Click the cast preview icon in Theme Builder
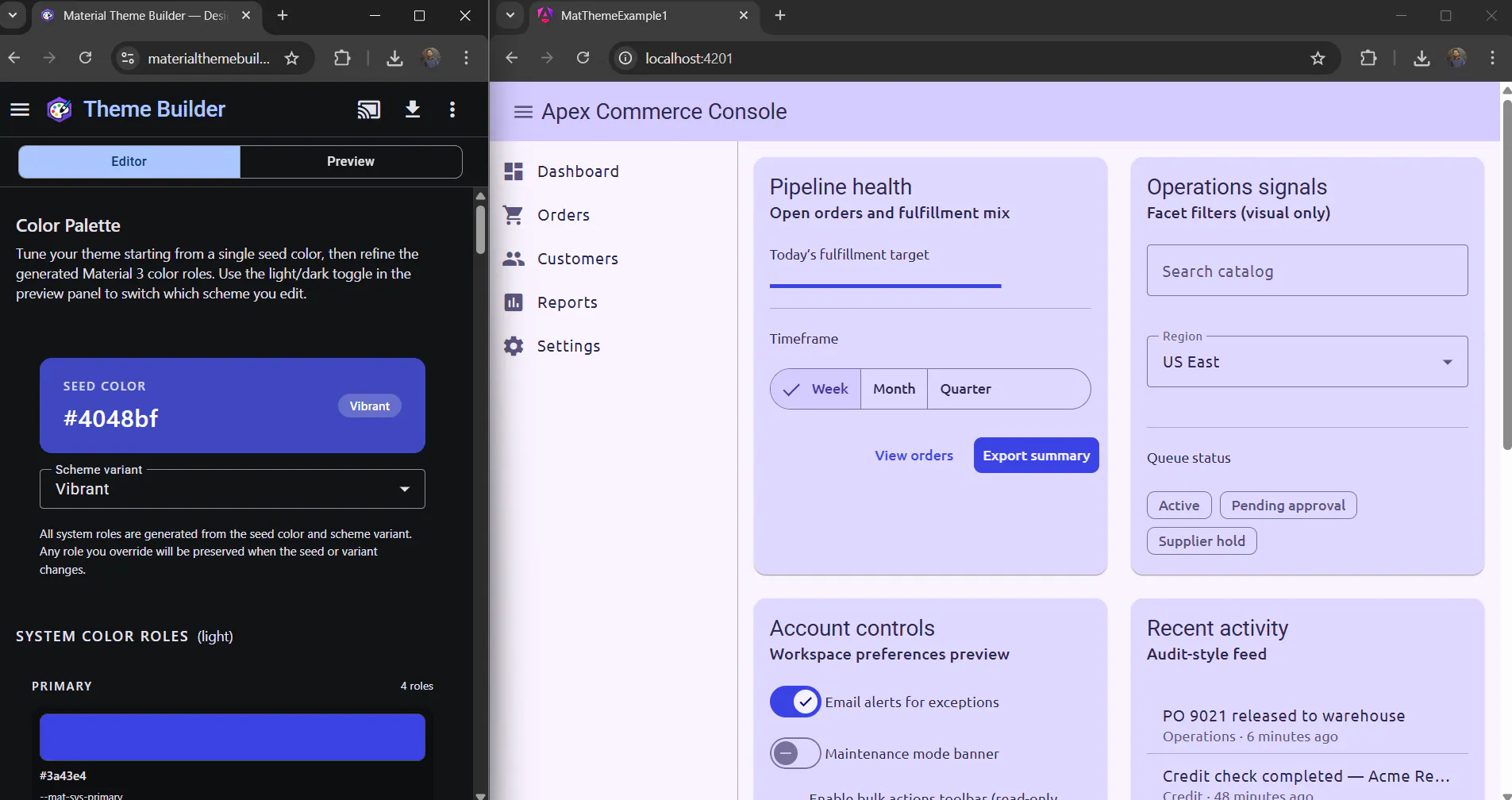Image resolution: width=1512 pixels, height=800 pixels. pyautogui.click(x=369, y=110)
